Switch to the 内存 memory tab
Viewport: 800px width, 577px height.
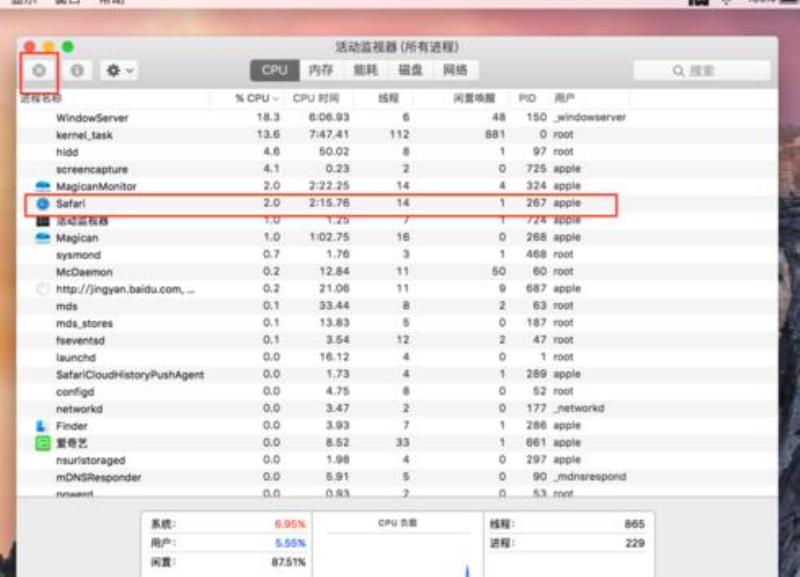(321, 70)
